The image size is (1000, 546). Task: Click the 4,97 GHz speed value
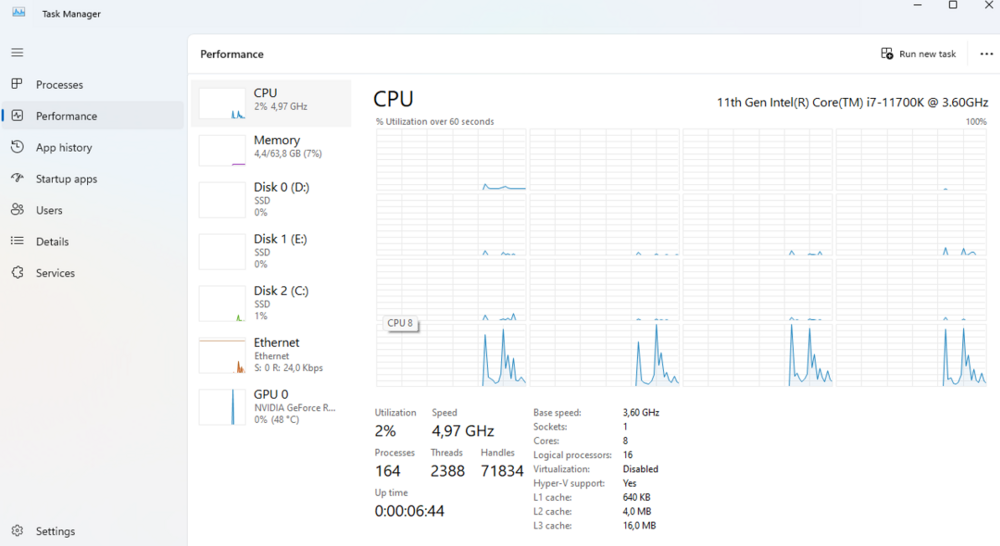(x=463, y=431)
